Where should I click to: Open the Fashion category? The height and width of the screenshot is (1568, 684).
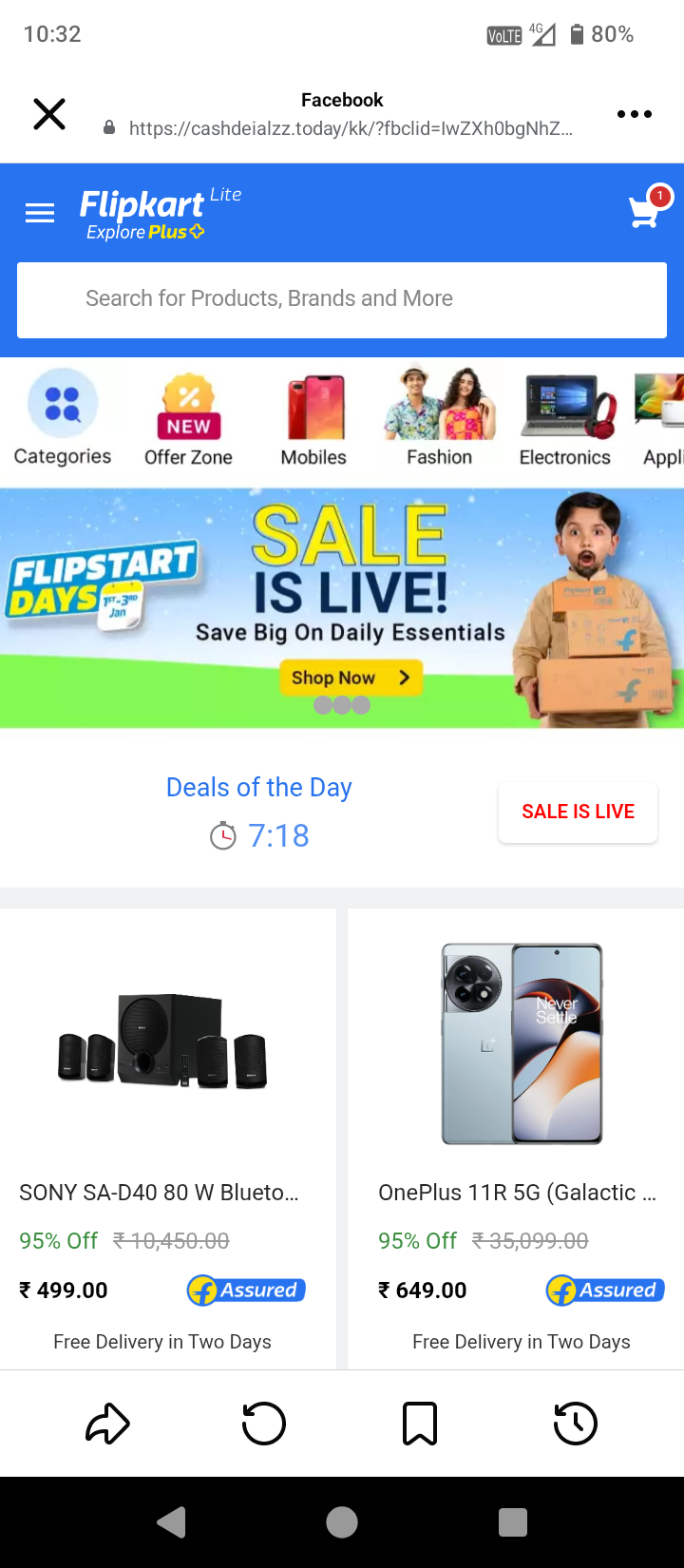(440, 418)
